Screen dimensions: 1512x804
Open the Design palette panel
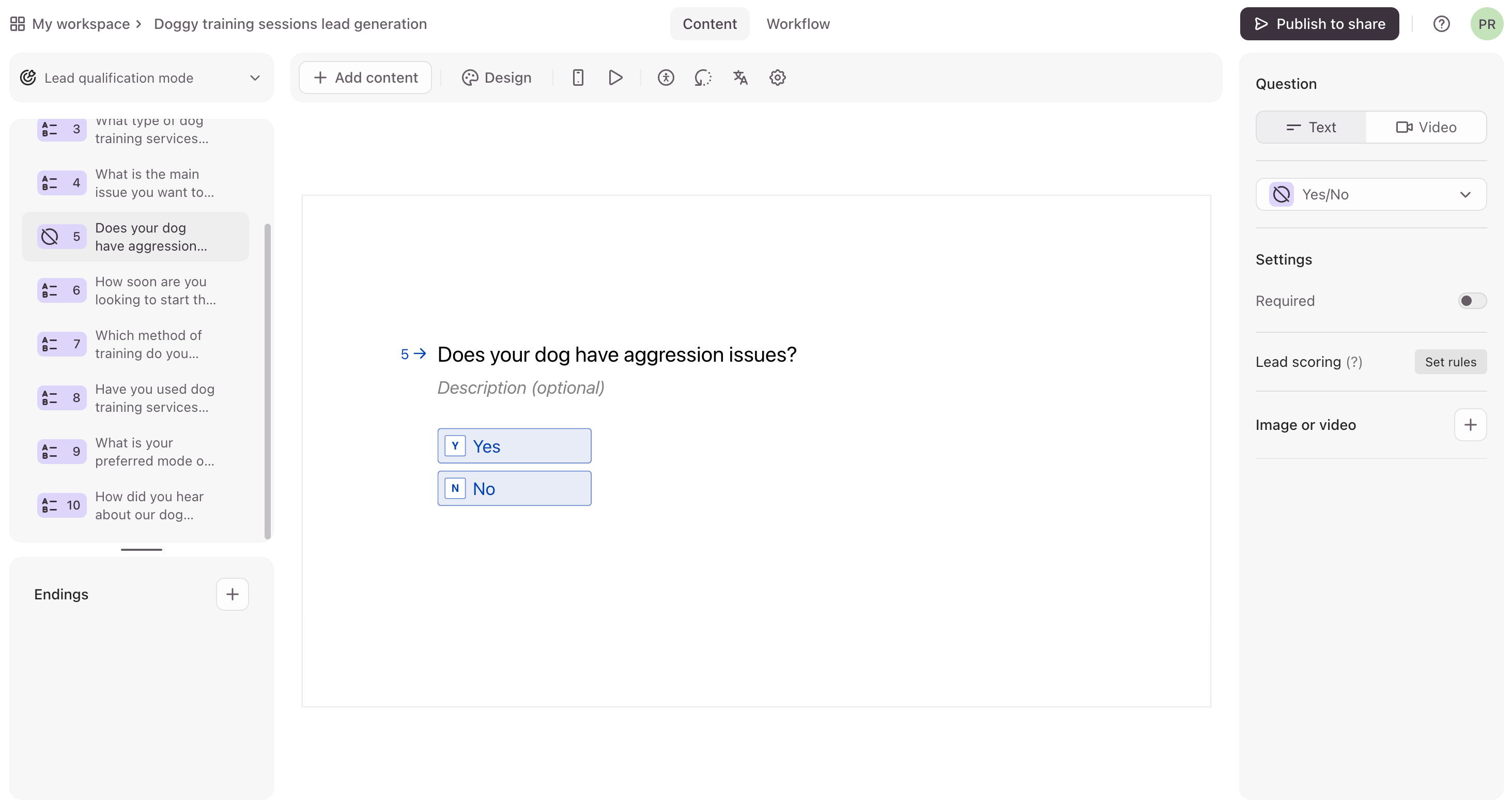click(x=497, y=78)
